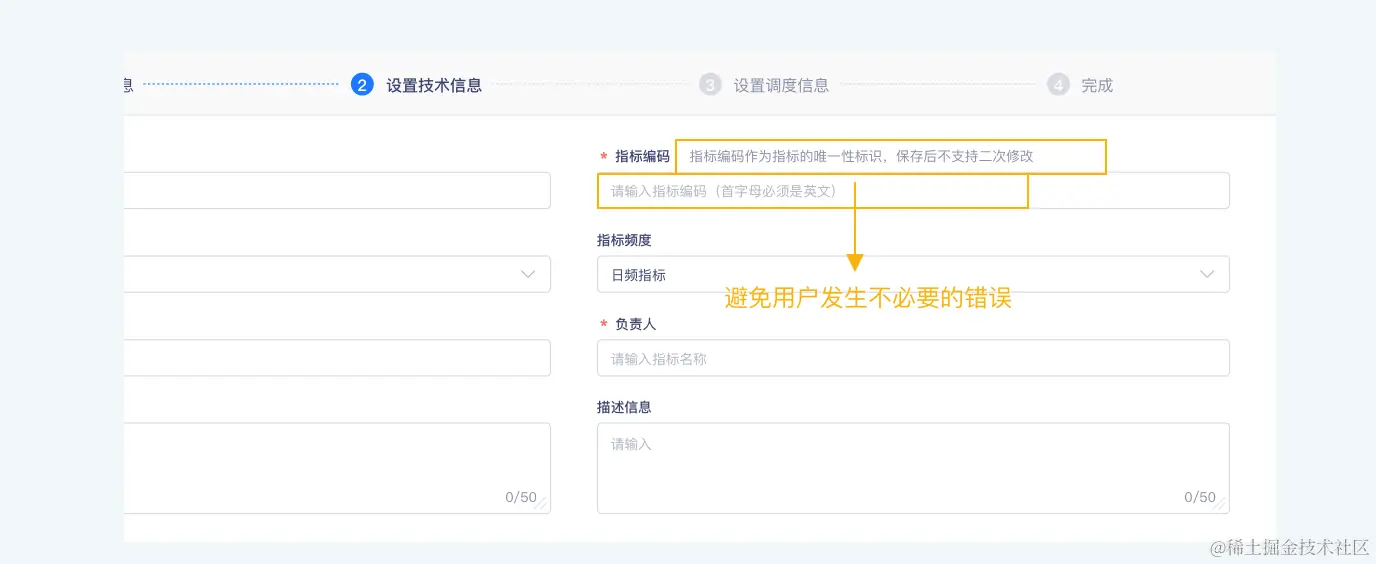Click the step 3 circle icon

coord(710,85)
